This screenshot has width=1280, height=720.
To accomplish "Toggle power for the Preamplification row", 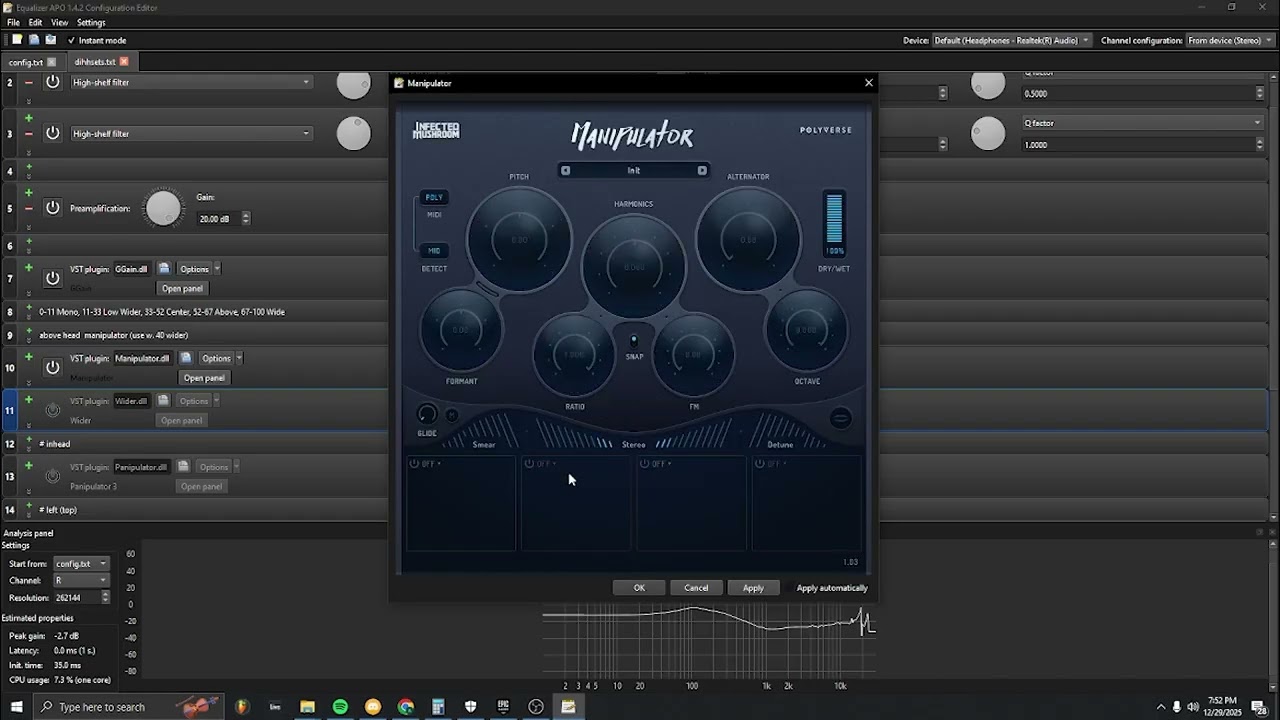I will (53, 208).
